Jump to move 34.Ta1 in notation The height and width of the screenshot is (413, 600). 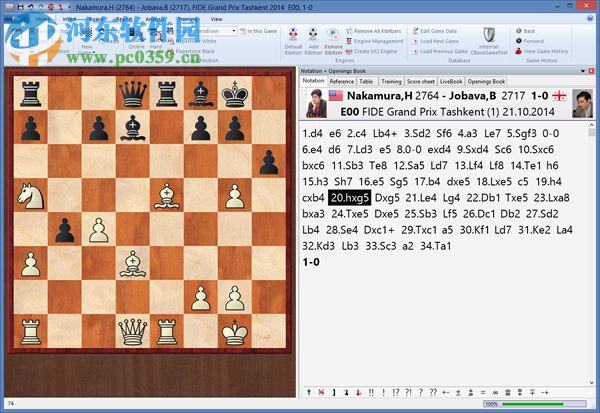[x=435, y=246]
